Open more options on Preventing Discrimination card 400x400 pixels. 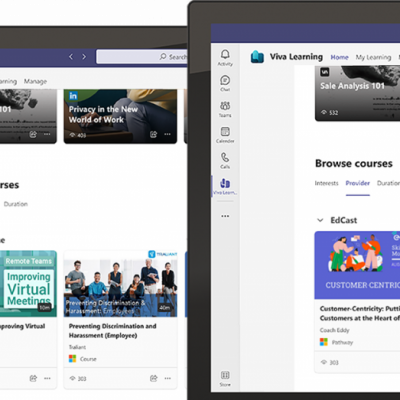point(168,378)
